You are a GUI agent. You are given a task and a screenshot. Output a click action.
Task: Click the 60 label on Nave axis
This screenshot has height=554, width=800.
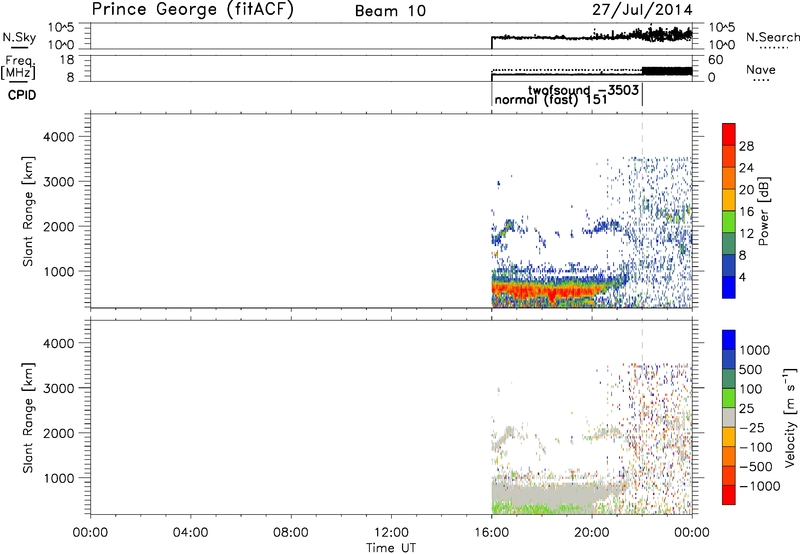[716, 60]
